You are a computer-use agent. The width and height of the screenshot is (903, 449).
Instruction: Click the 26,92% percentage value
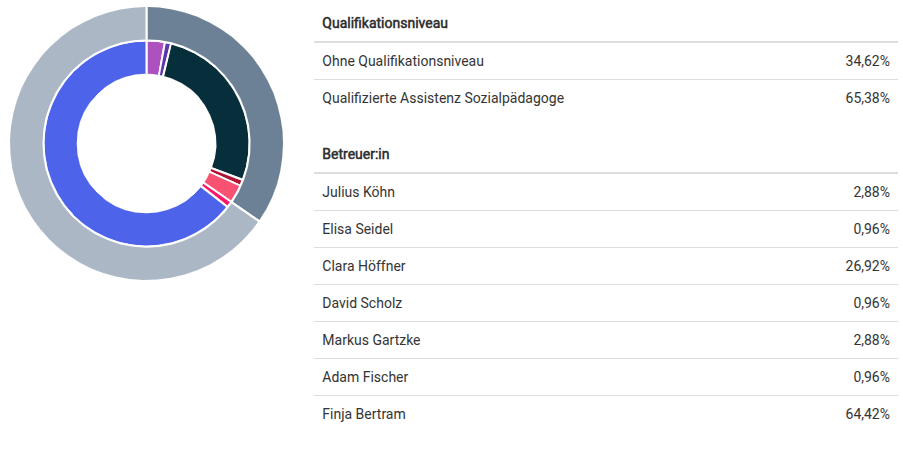click(867, 266)
